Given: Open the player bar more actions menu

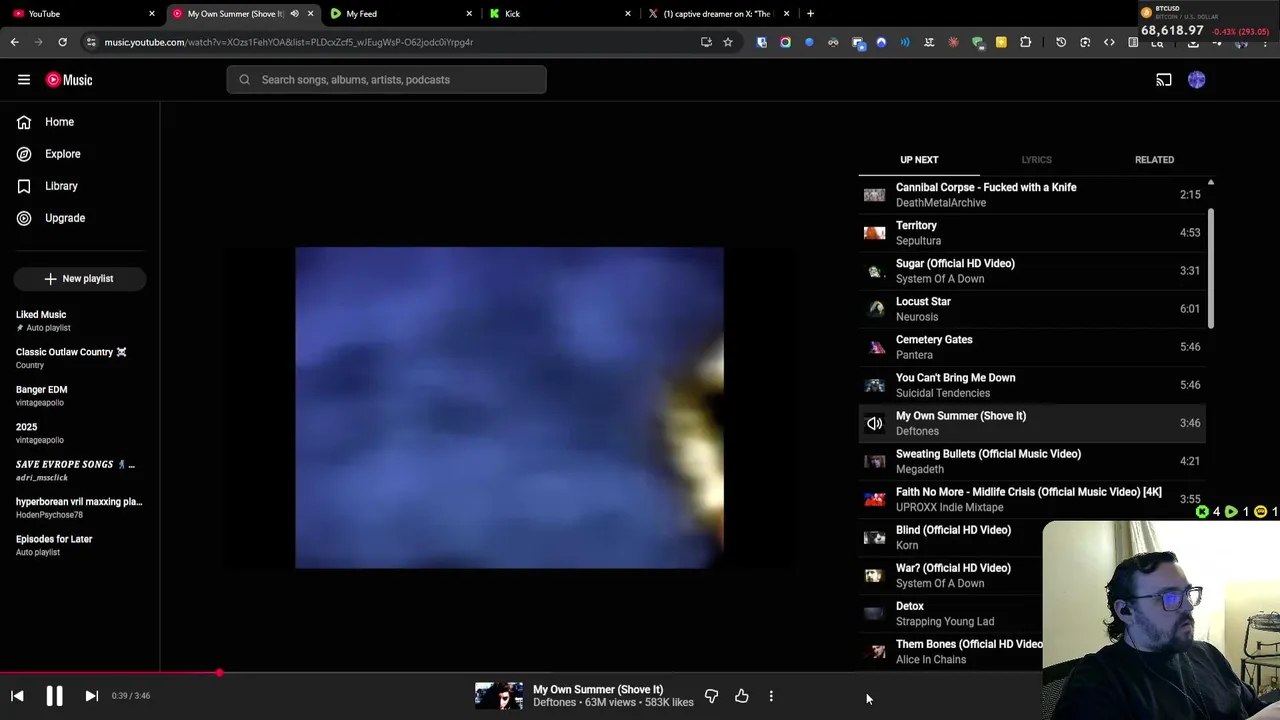Looking at the screenshot, I should click(x=771, y=696).
